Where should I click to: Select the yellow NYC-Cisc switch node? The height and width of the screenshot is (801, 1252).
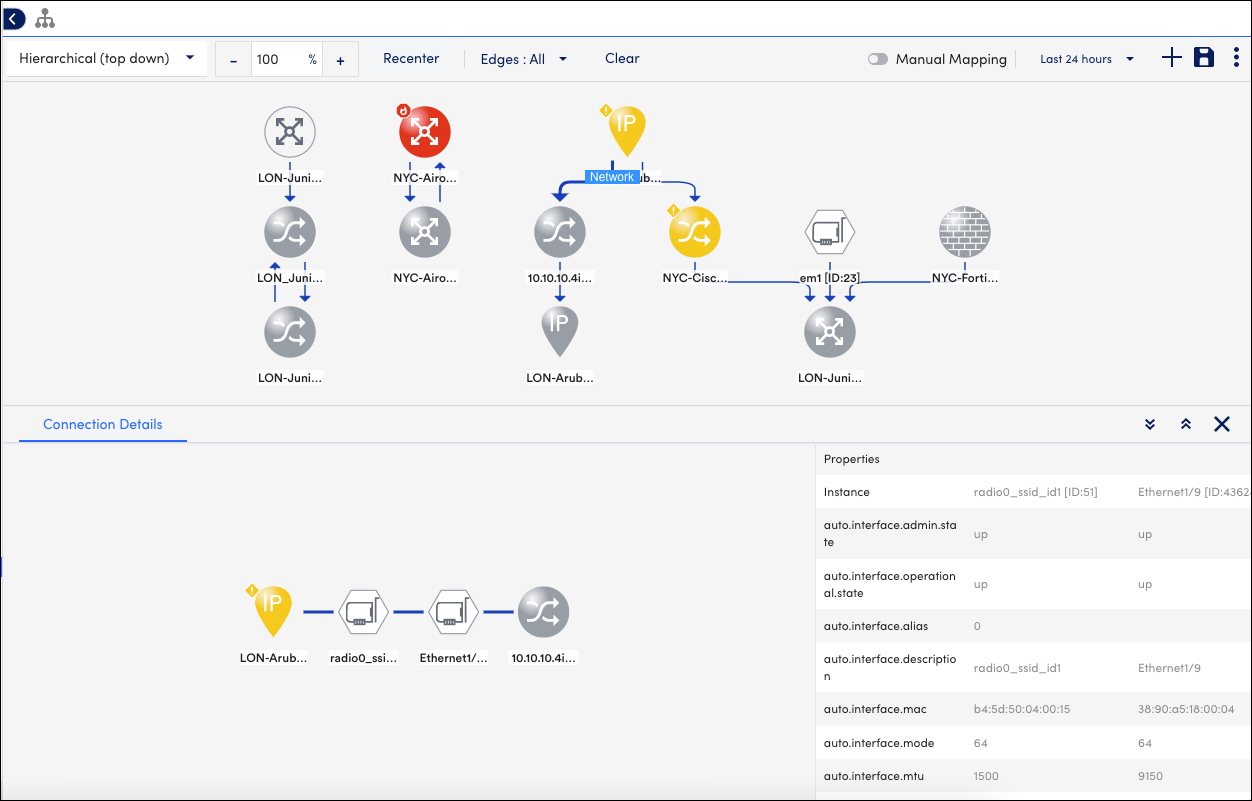pos(694,232)
